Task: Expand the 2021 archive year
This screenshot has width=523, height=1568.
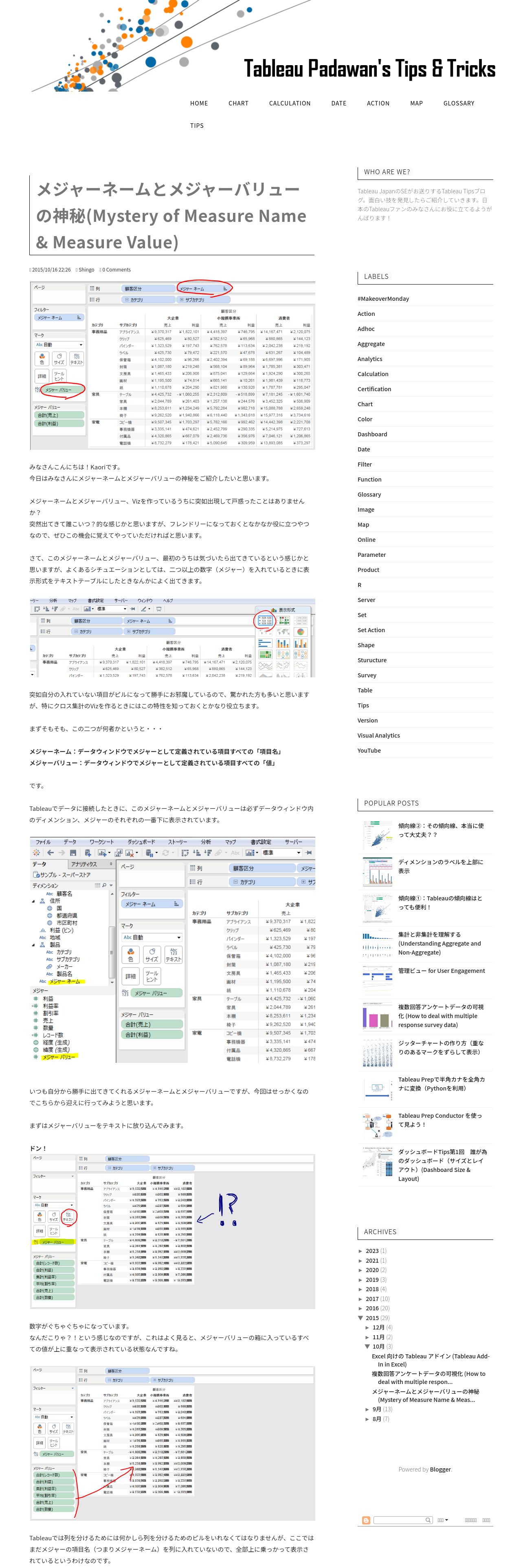Action: click(x=360, y=1261)
